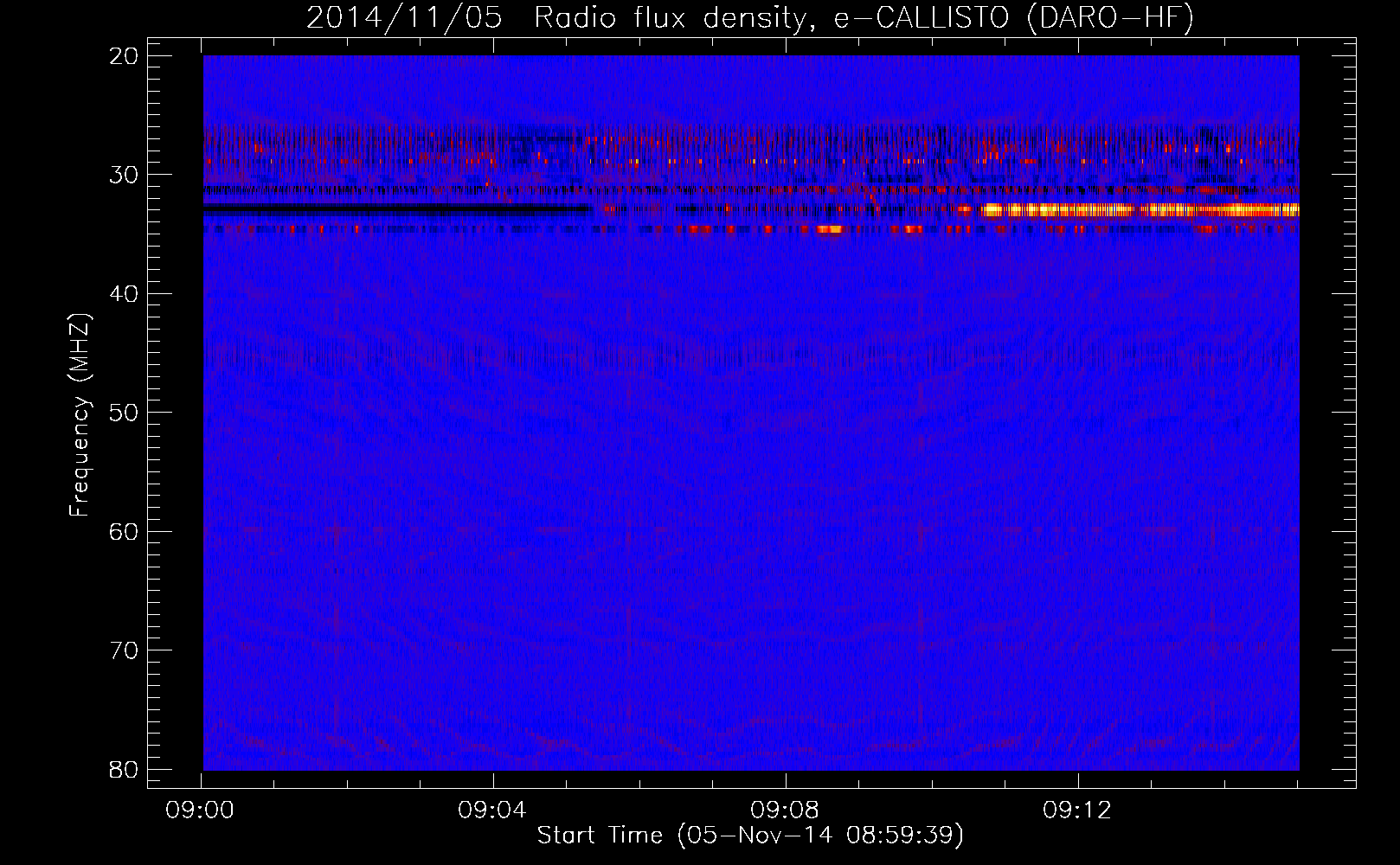Click the 40 MHz frequency tick label

click(x=124, y=293)
